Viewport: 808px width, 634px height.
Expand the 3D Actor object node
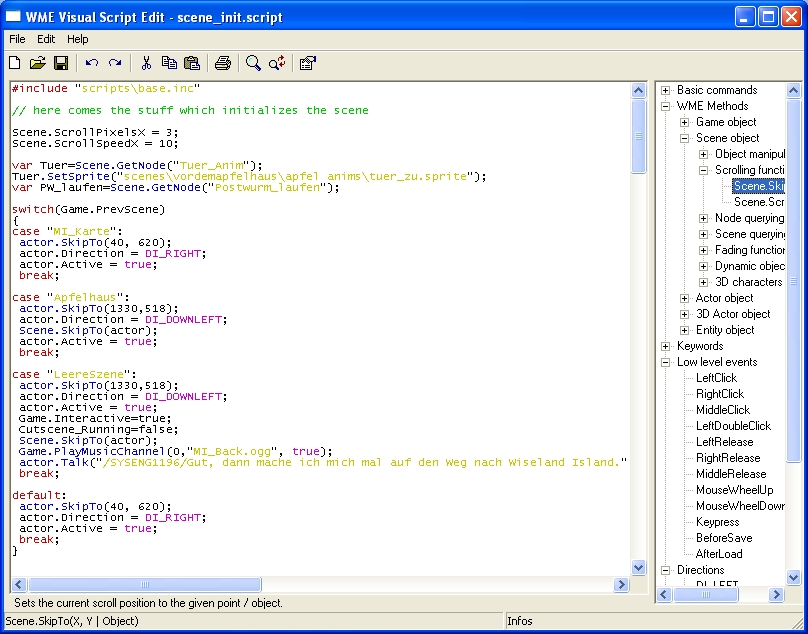click(684, 314)
